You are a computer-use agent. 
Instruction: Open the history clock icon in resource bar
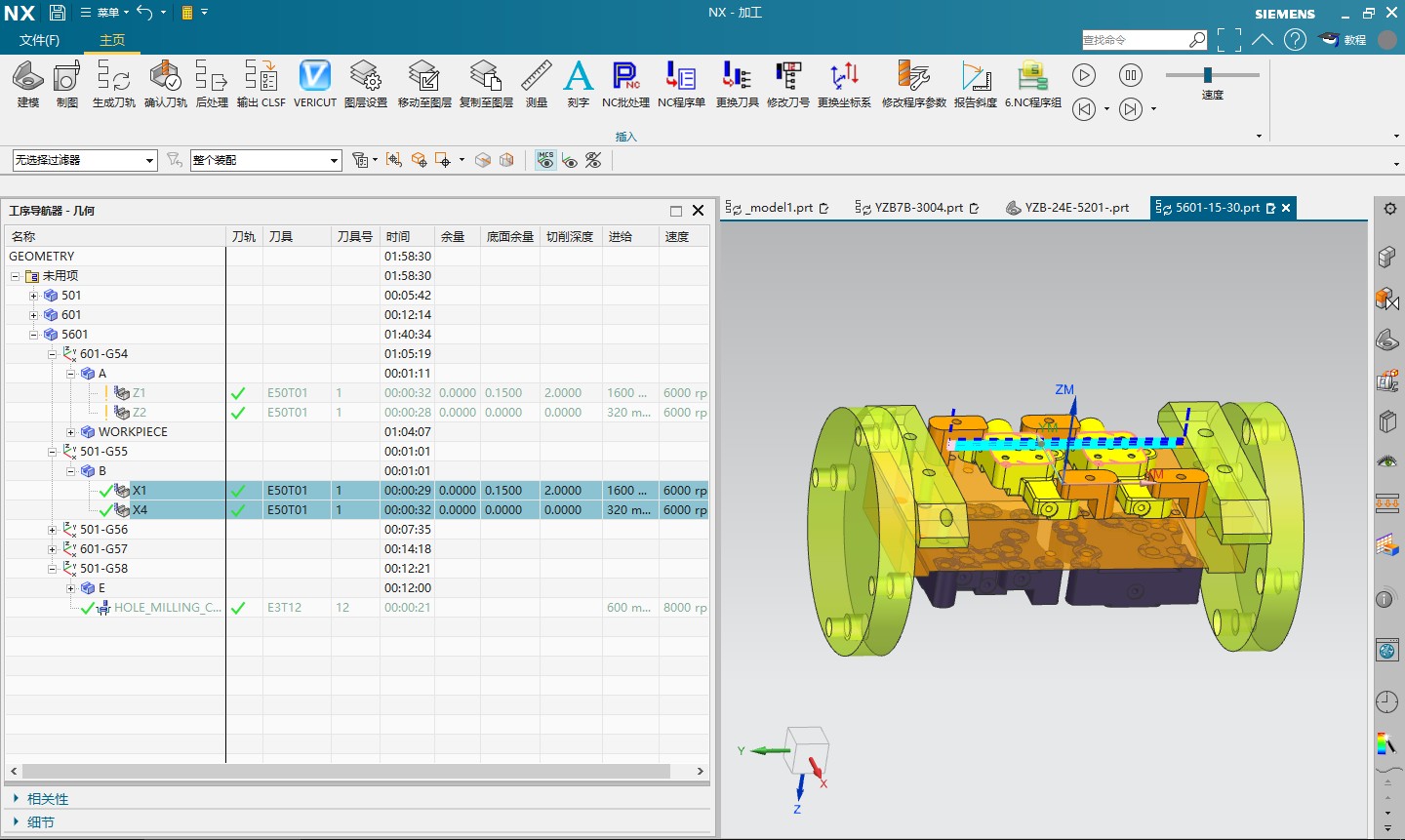pos(1386,700)
